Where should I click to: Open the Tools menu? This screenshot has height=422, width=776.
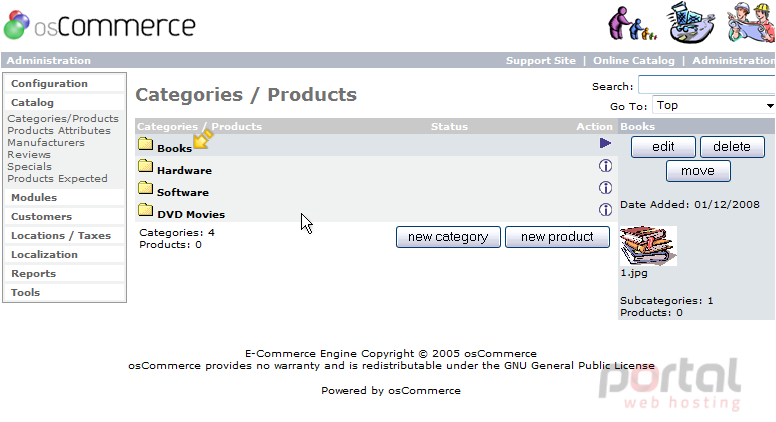(25, 292)
